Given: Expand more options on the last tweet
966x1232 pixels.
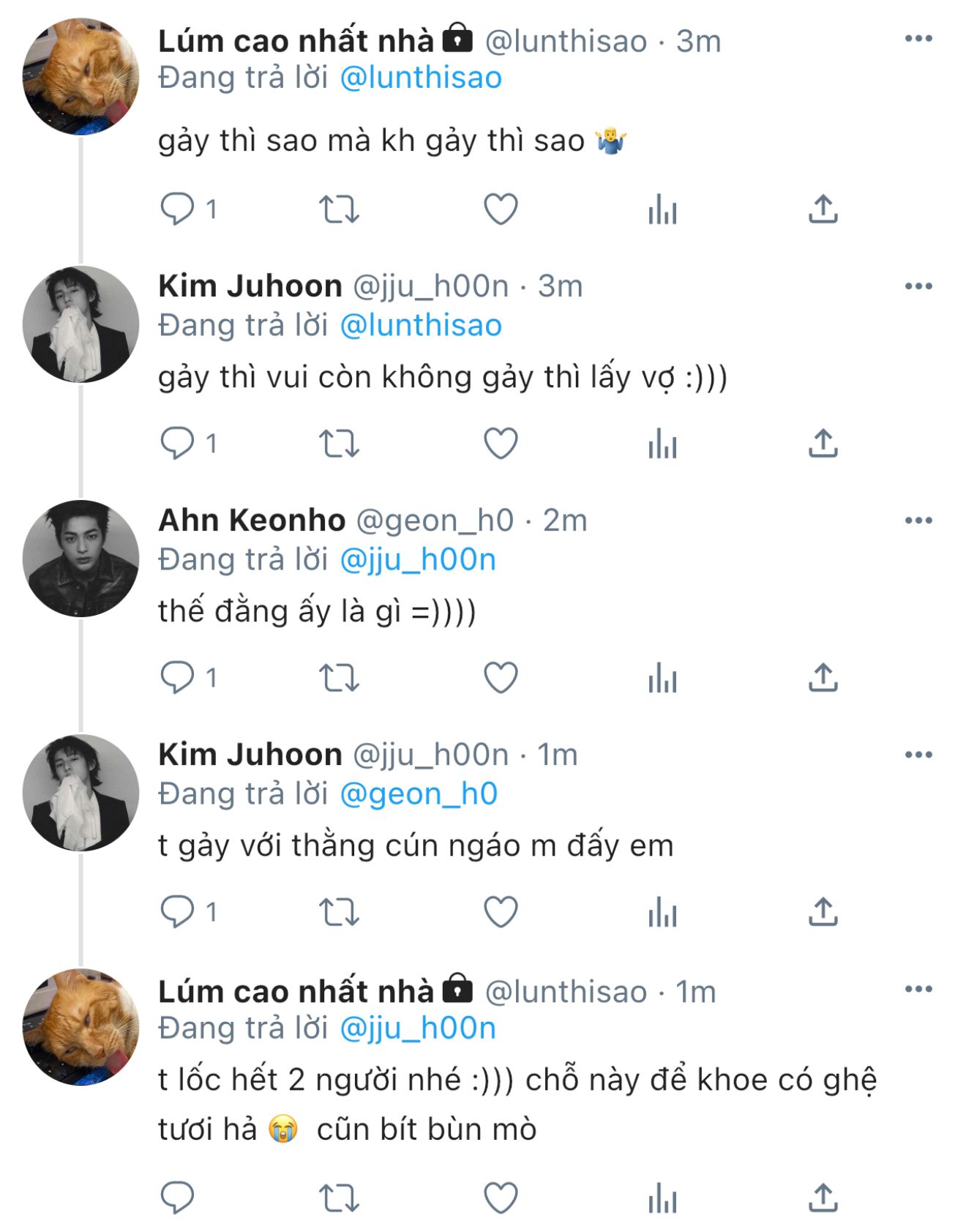Looking at the screenshot, I should [918, 989].
